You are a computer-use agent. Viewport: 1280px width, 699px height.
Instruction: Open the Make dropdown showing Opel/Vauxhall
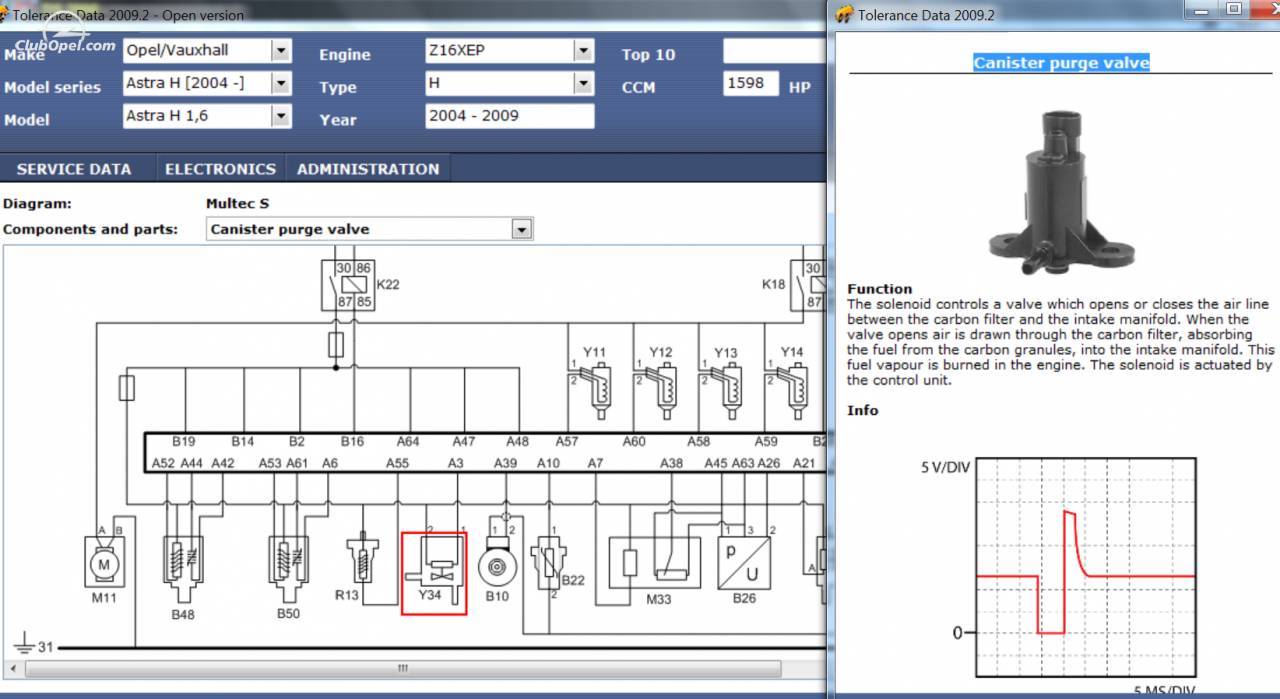(x=281, y=50)
